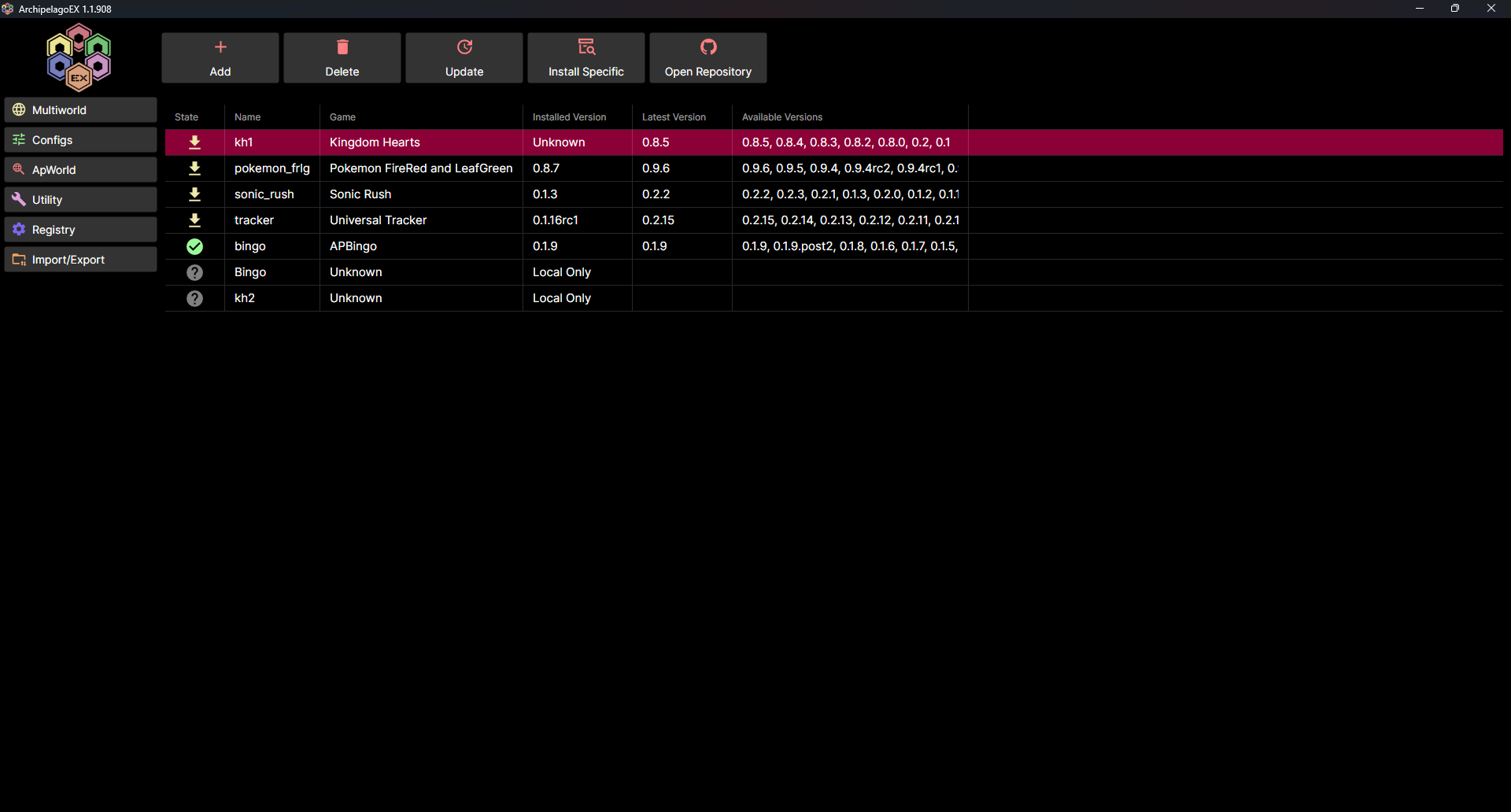
Task: Click the trash icon on Delete
Action: pos(342,47)
